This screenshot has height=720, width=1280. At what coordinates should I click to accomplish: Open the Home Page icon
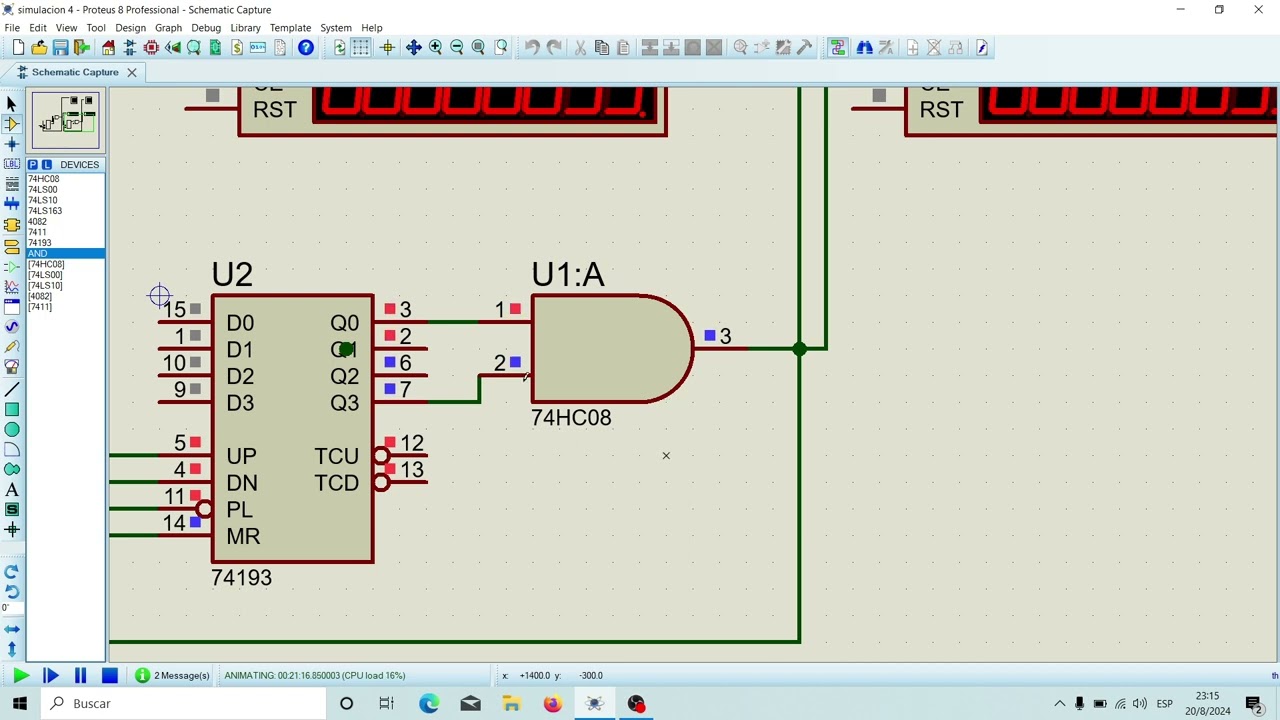click(109, 47)
